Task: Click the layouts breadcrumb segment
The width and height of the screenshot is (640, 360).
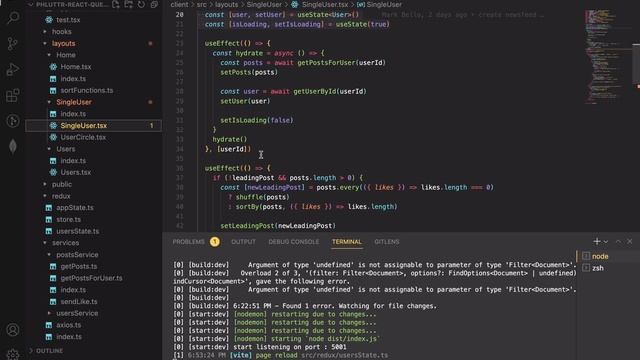Action: (227, 4)
